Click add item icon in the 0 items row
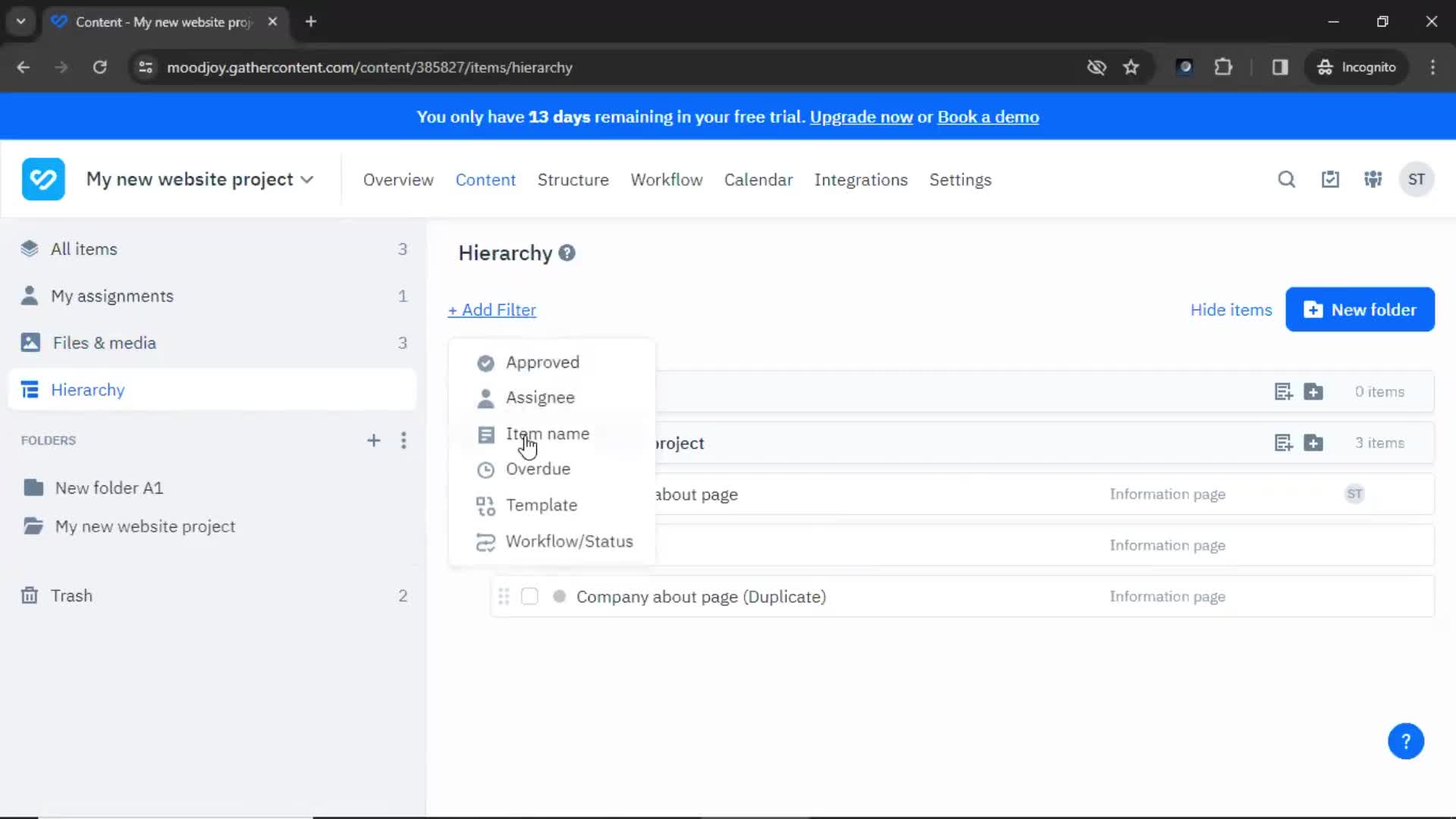 [x=1283, y=392]
